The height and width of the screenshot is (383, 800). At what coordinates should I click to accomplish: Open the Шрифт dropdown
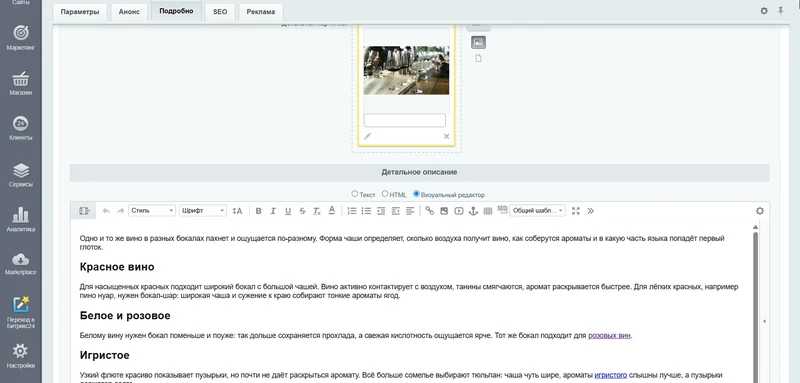click(x=203, y=211)
